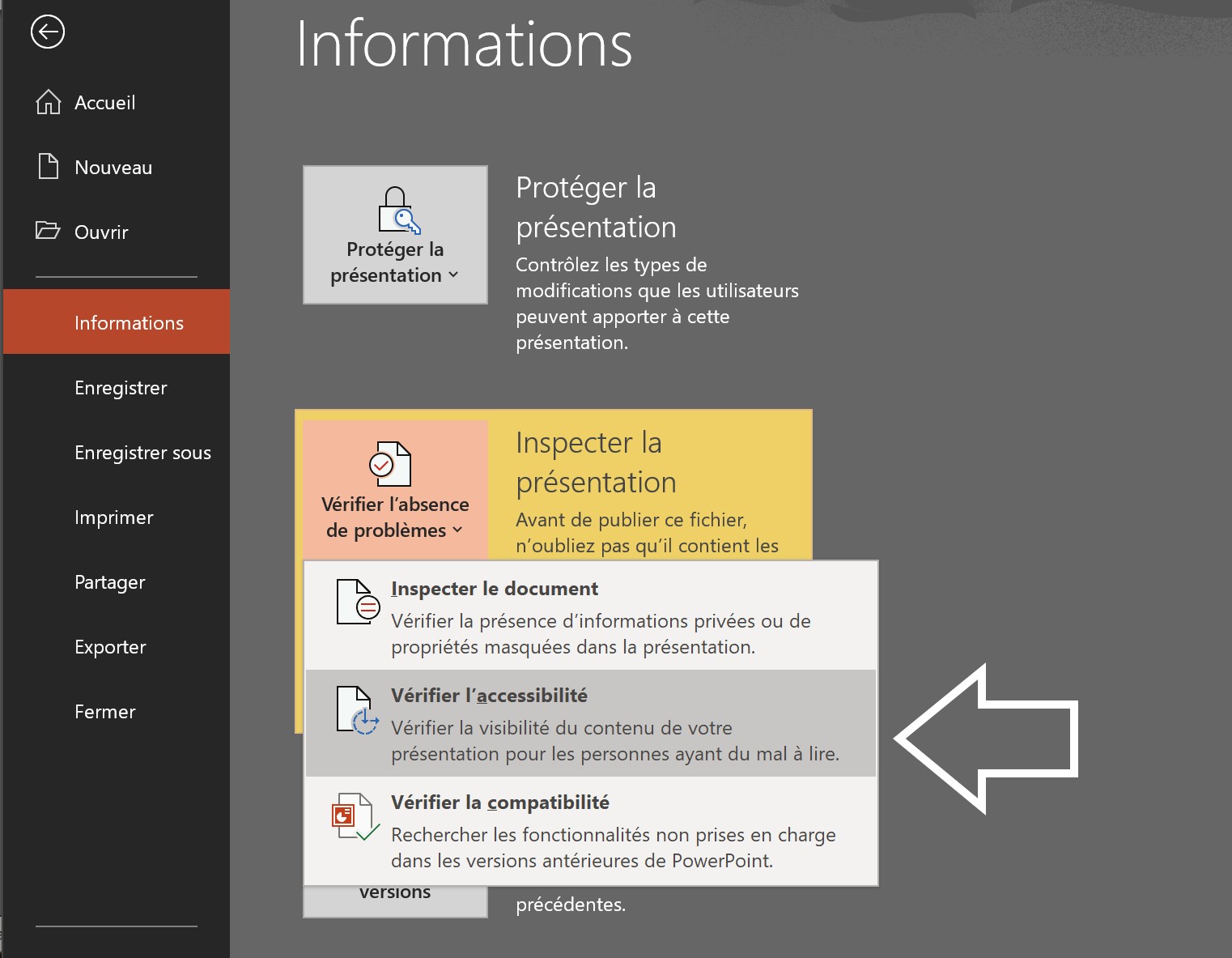Choose Inspecter le document menu entry
The height and width of the screenshot is (958, 1232).
tap(495, 588)
